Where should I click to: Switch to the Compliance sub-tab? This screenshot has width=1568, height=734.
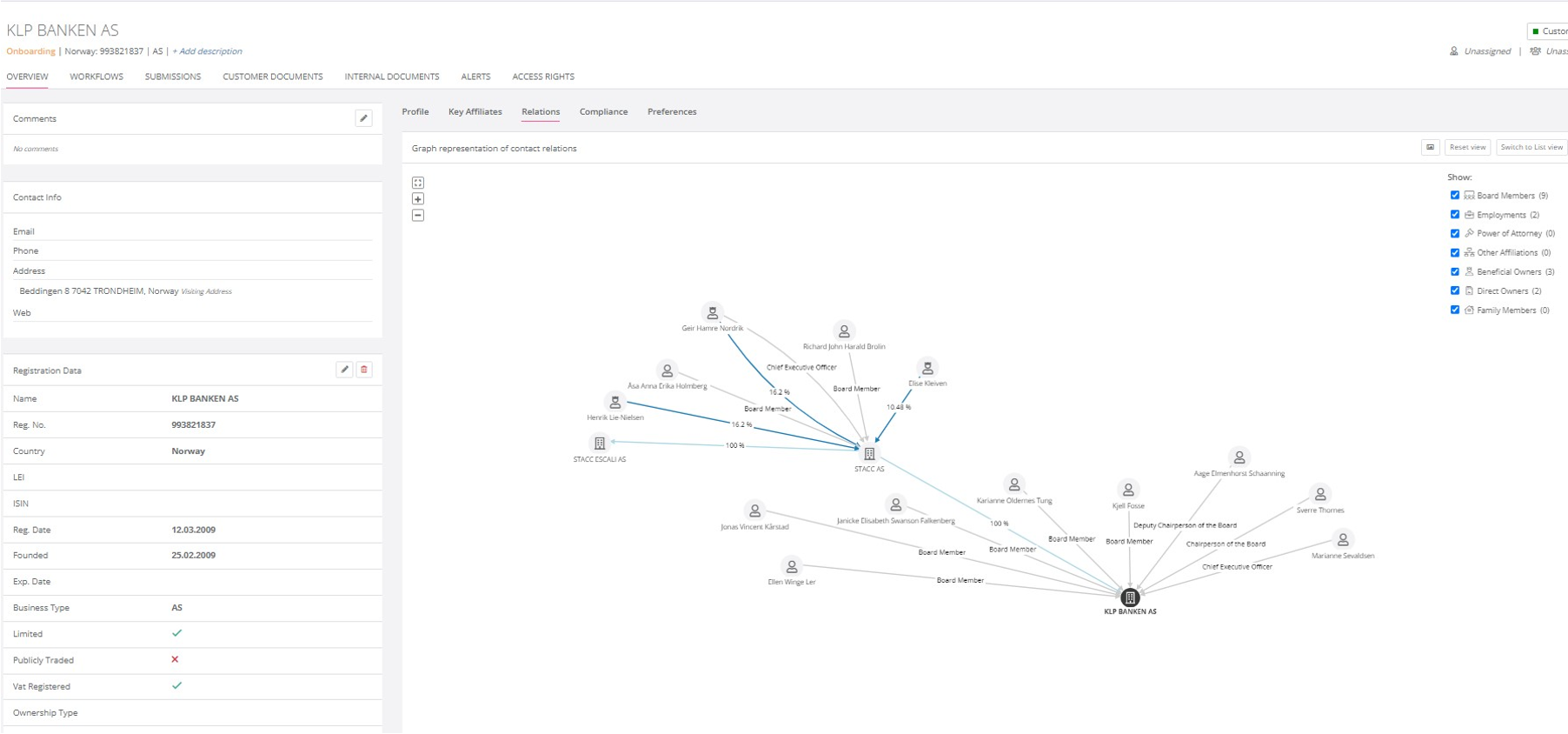pos(604,111)
